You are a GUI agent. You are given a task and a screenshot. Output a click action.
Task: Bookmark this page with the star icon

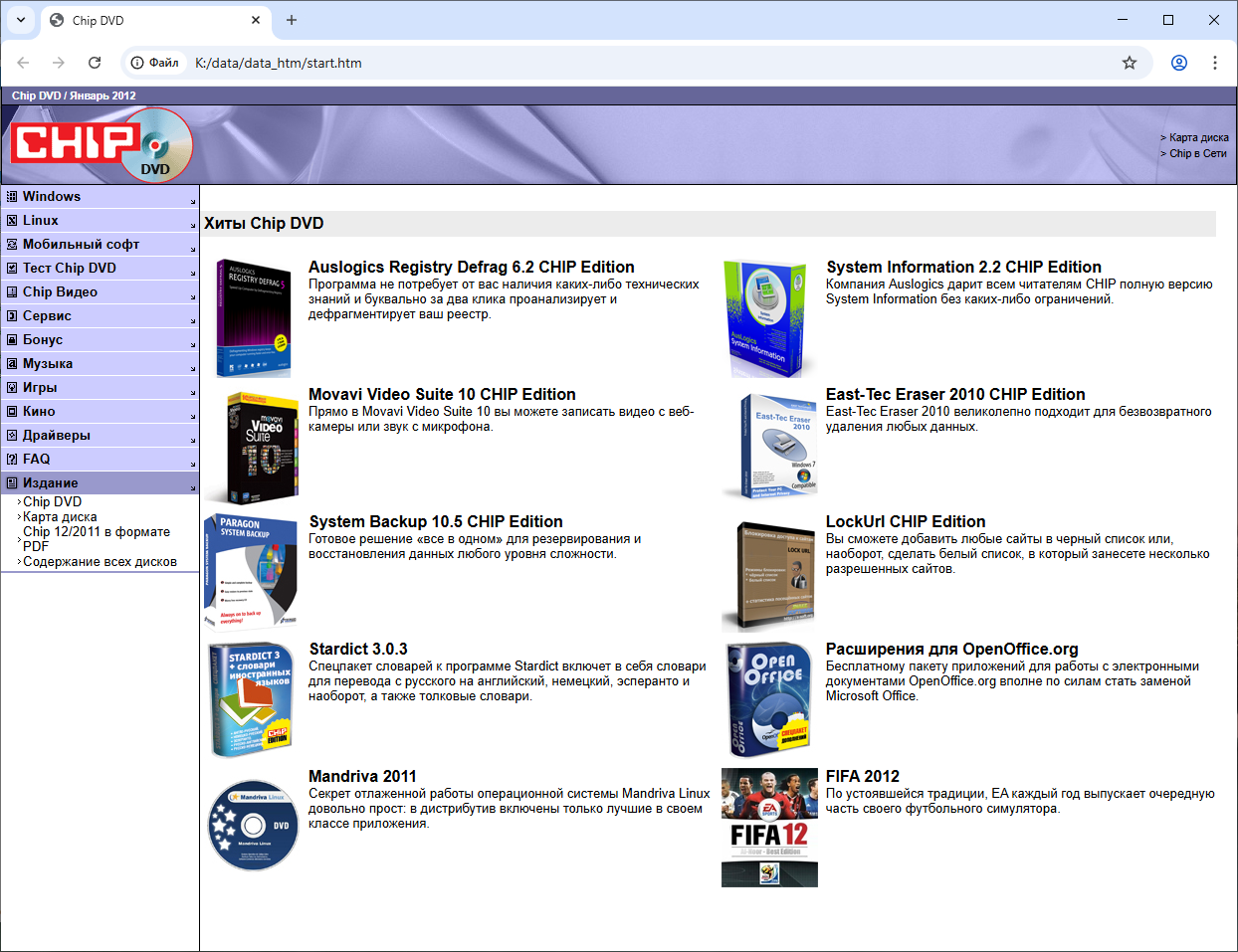point(1130,63)
